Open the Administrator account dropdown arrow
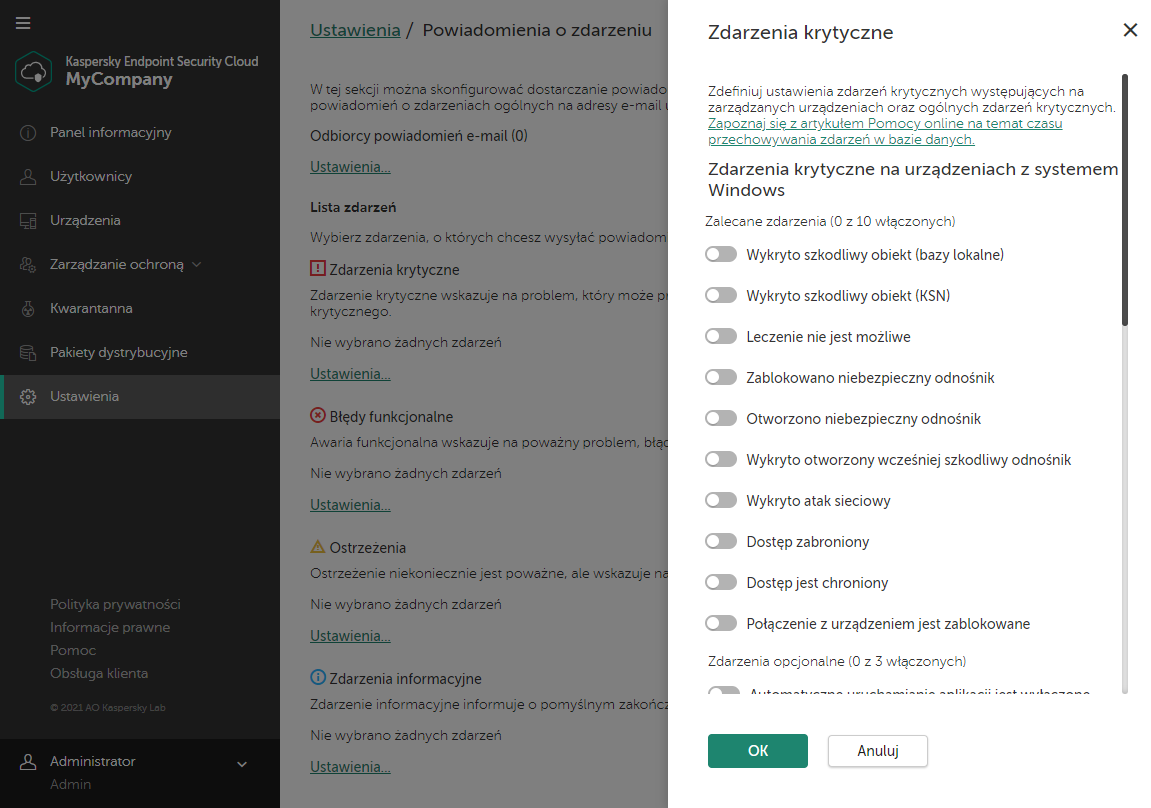Viewport: 1151px width, 808px height. [241, 765]
